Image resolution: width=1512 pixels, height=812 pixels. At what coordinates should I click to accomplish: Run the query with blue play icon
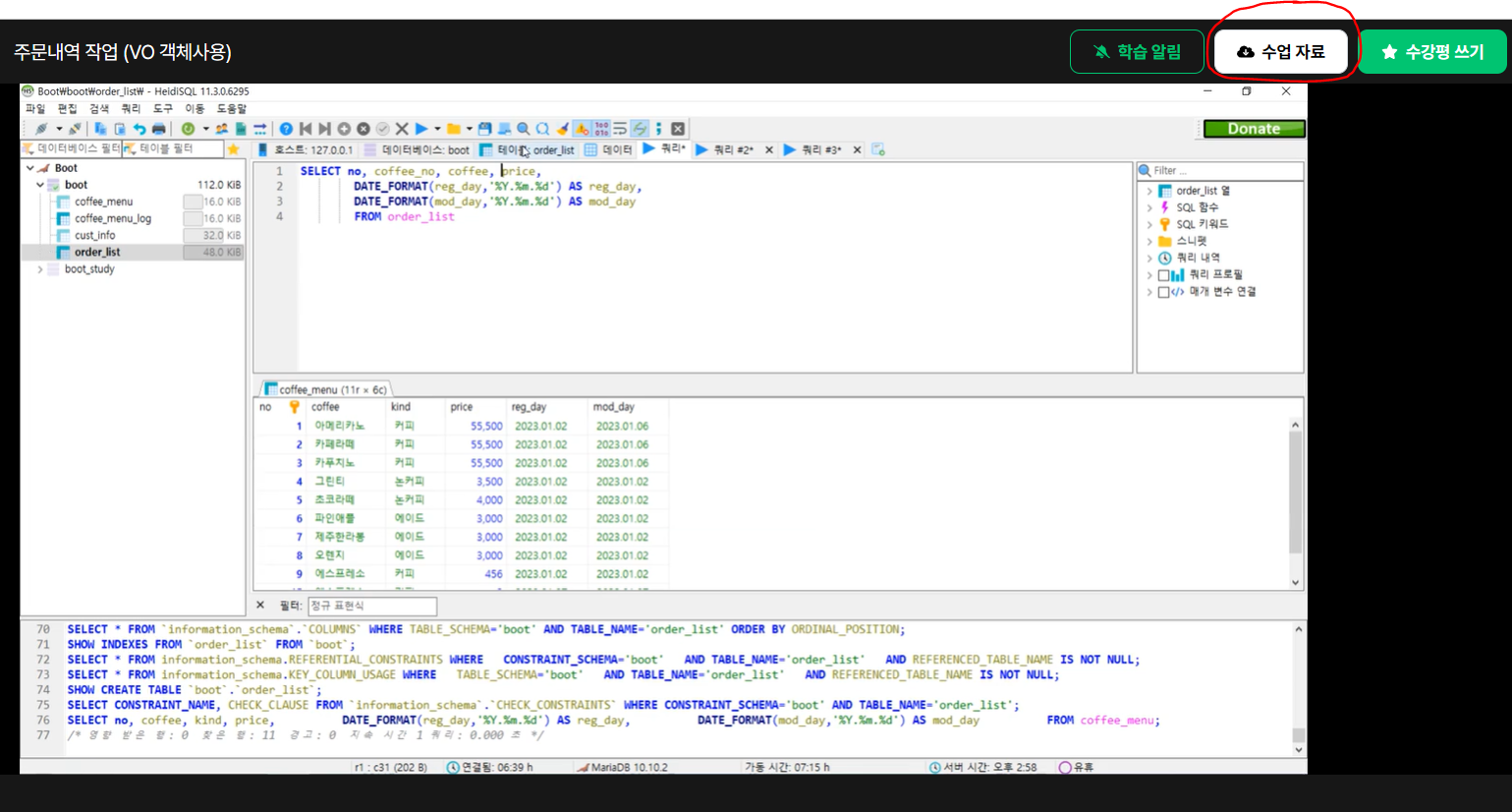pos(421,129)
